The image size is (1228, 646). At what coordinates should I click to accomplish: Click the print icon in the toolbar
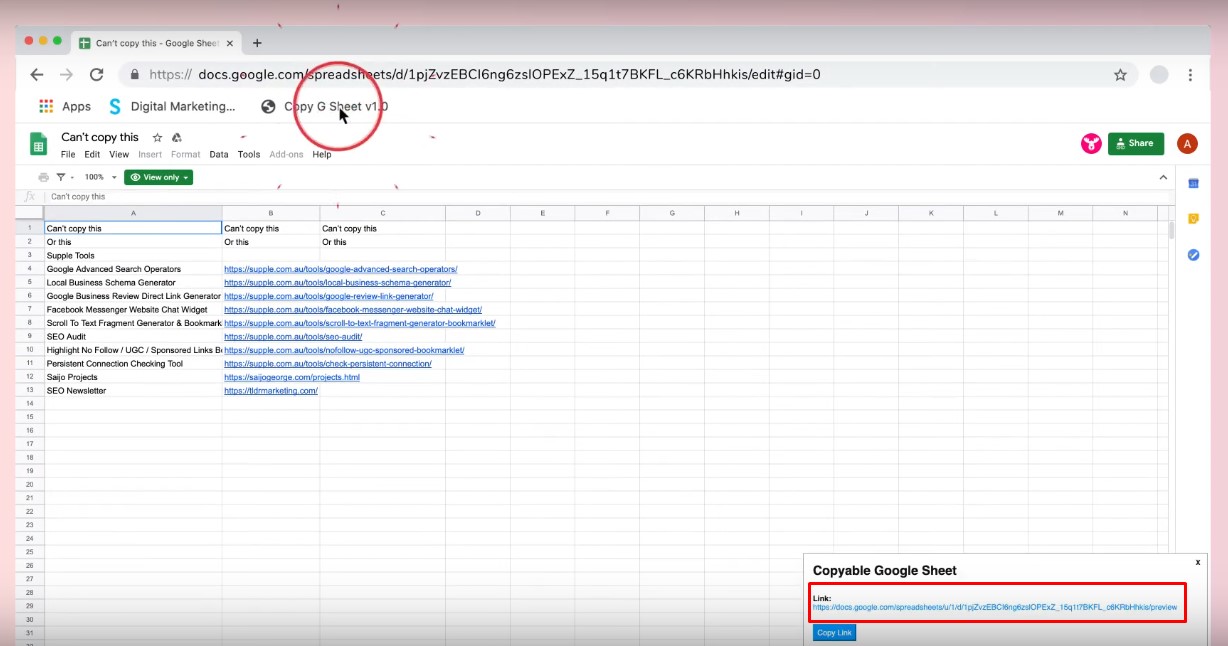[x=43, y=177]
